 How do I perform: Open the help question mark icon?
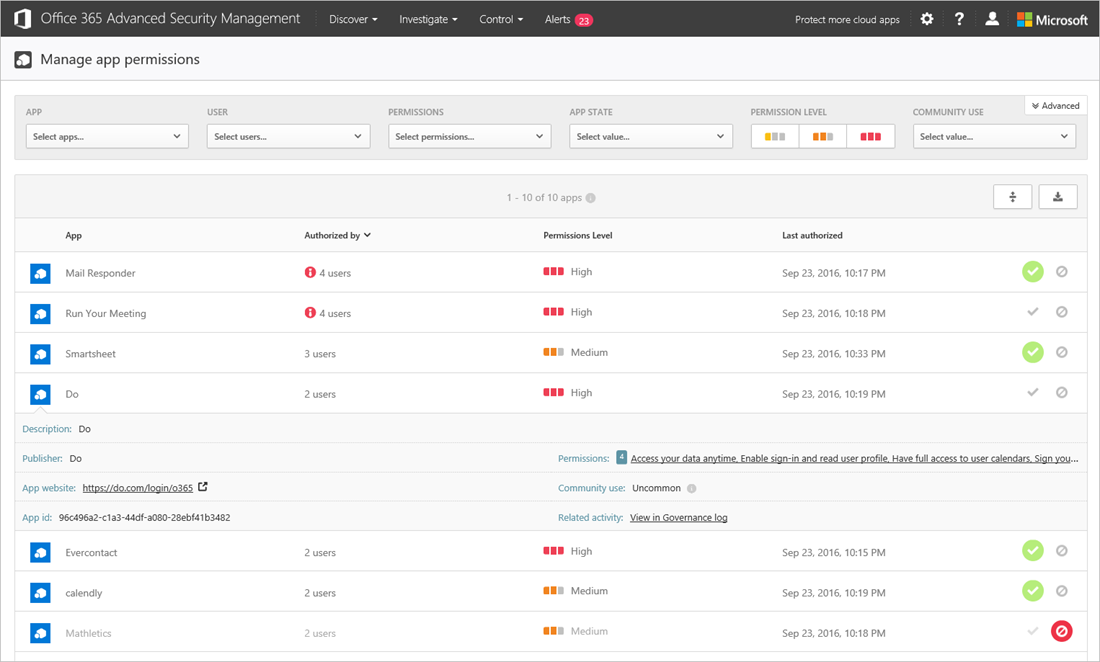point(959,18)
